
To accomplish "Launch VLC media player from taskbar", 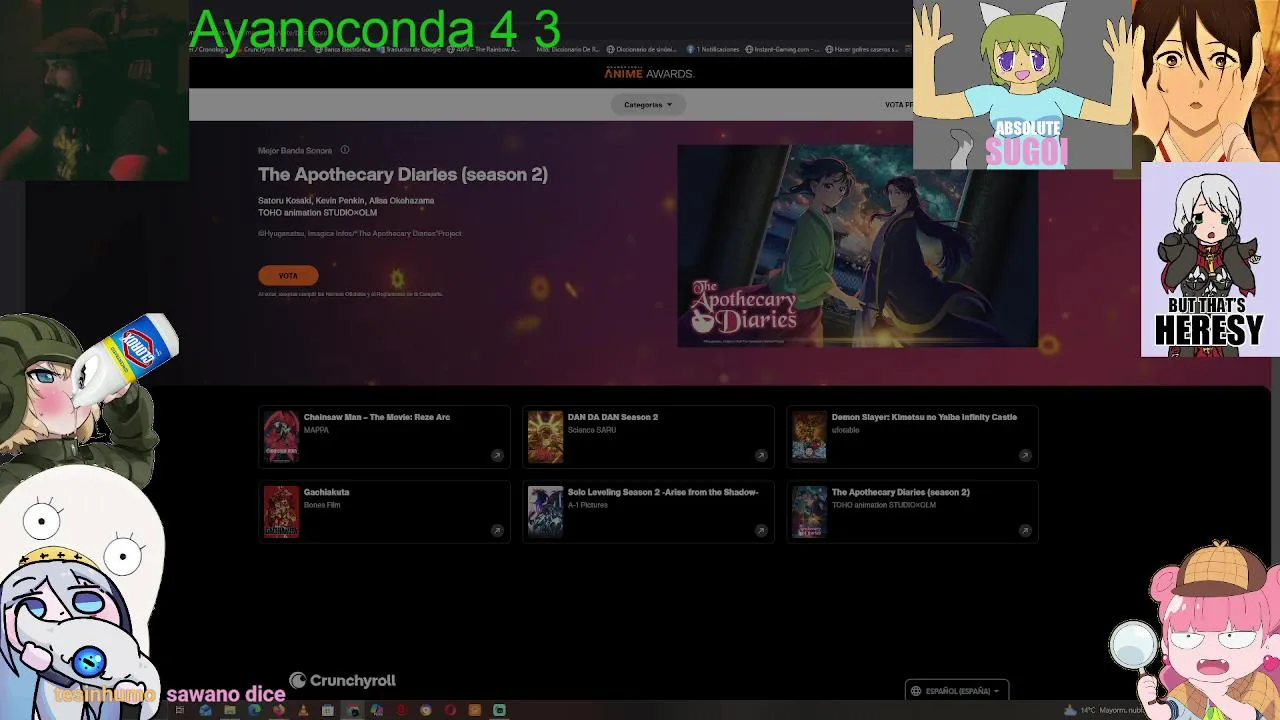I will (x=303, y=710).
